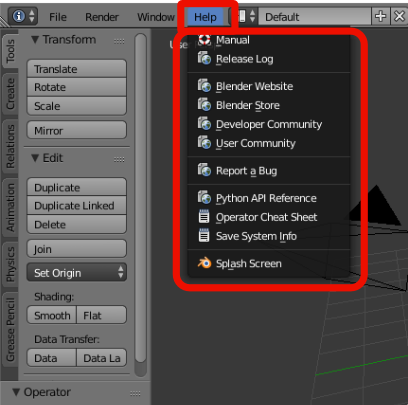The width and height of the screenshot is (408, 405).
Task: Click the Save System Info text icon
Action: click(204, 236)
